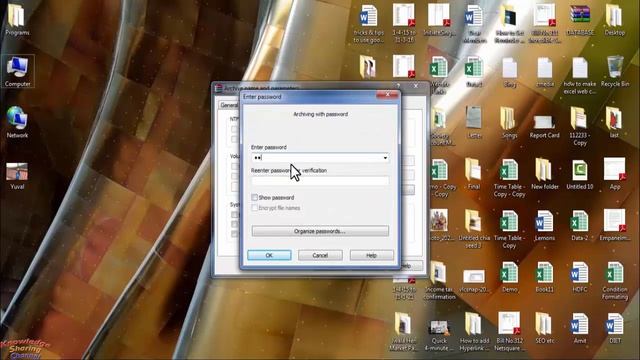Image resolution: width=640 pixels, height=360 pixels.
Task: Open the Songs folder
Action: [509, 122]
